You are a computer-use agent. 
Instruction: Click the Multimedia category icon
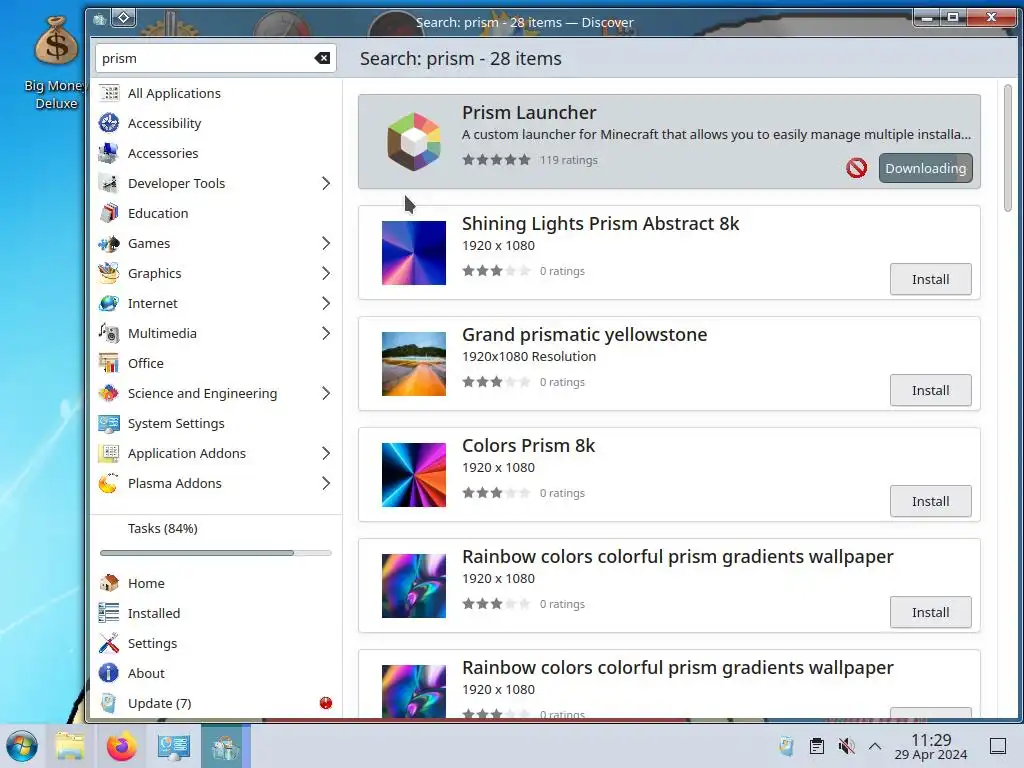pyautogui.click(x=109, y=334)
